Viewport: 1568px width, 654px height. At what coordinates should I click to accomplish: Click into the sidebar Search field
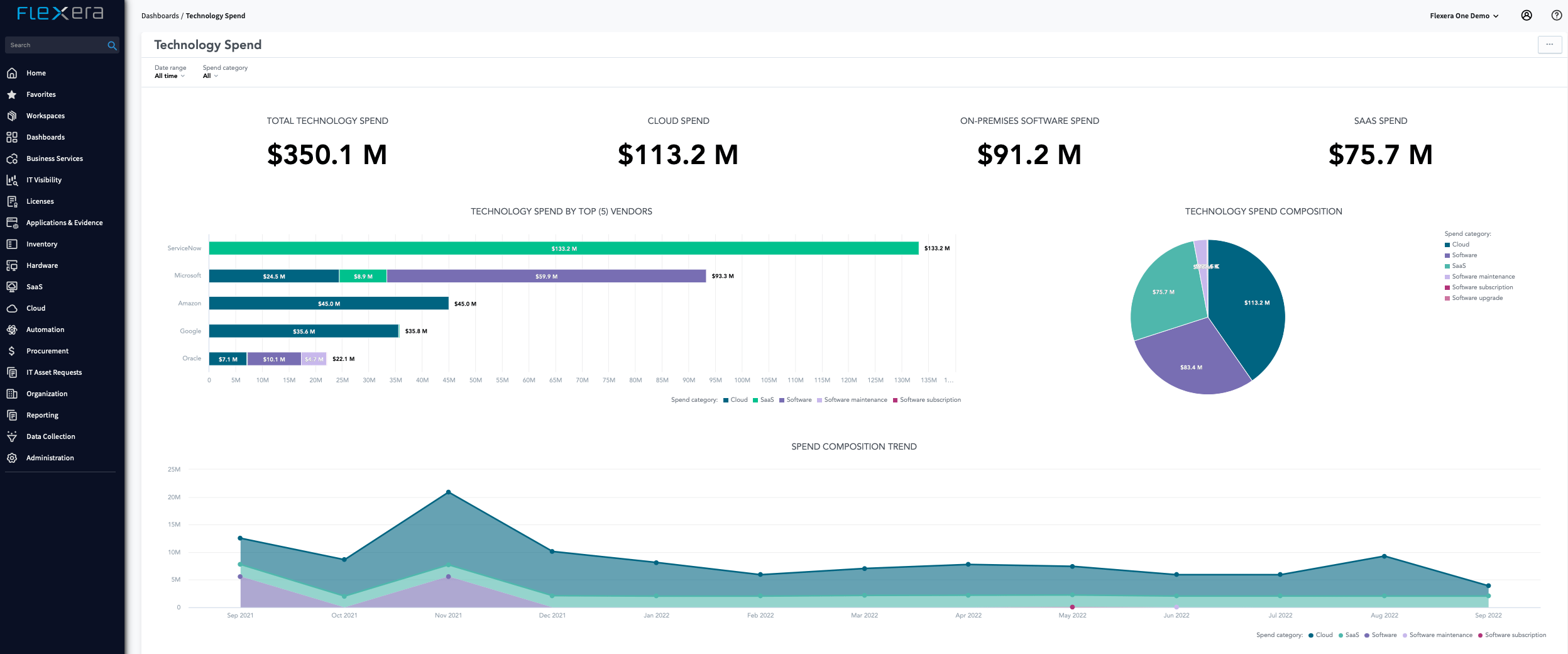point(55,45)
